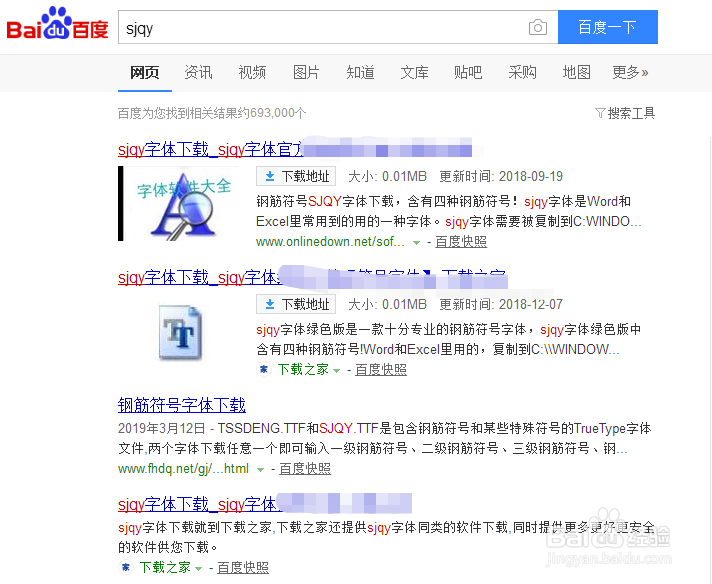Open camera image search icon
This screenshot has height=584, width=712.
[538, 27]
